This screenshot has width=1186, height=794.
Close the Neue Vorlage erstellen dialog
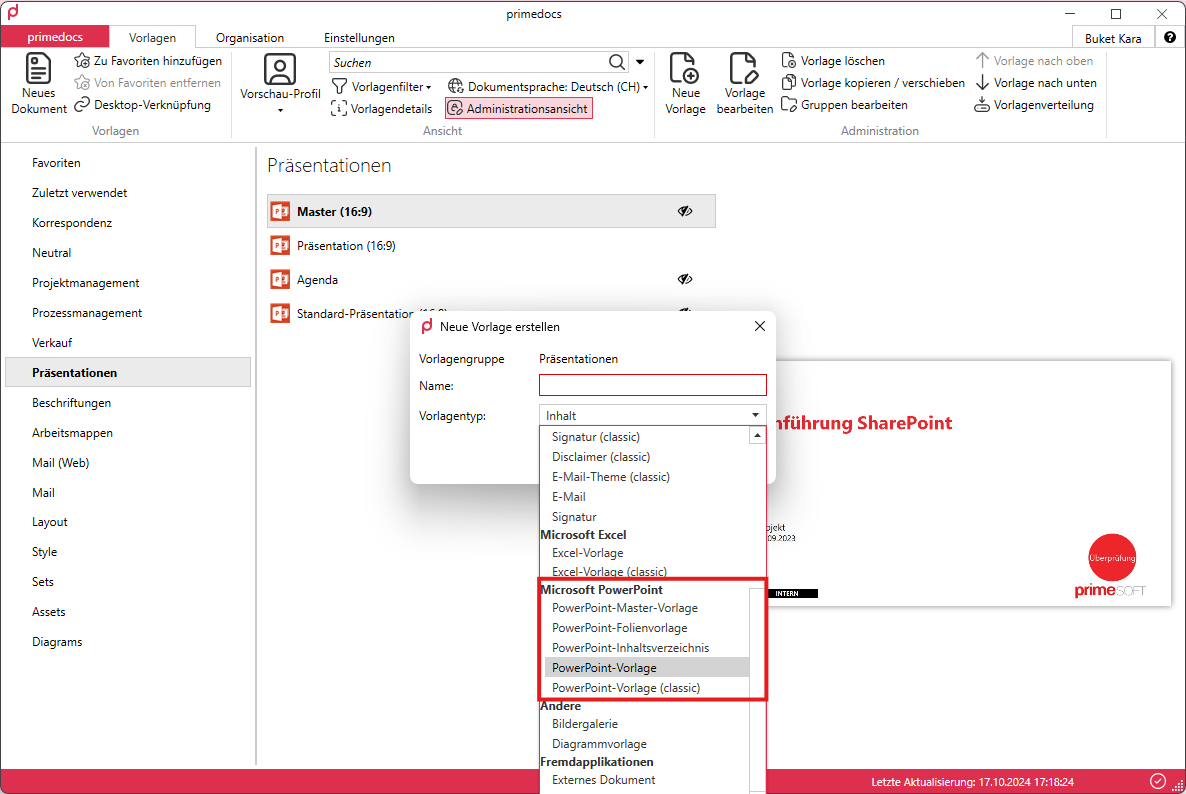[759, 326]
